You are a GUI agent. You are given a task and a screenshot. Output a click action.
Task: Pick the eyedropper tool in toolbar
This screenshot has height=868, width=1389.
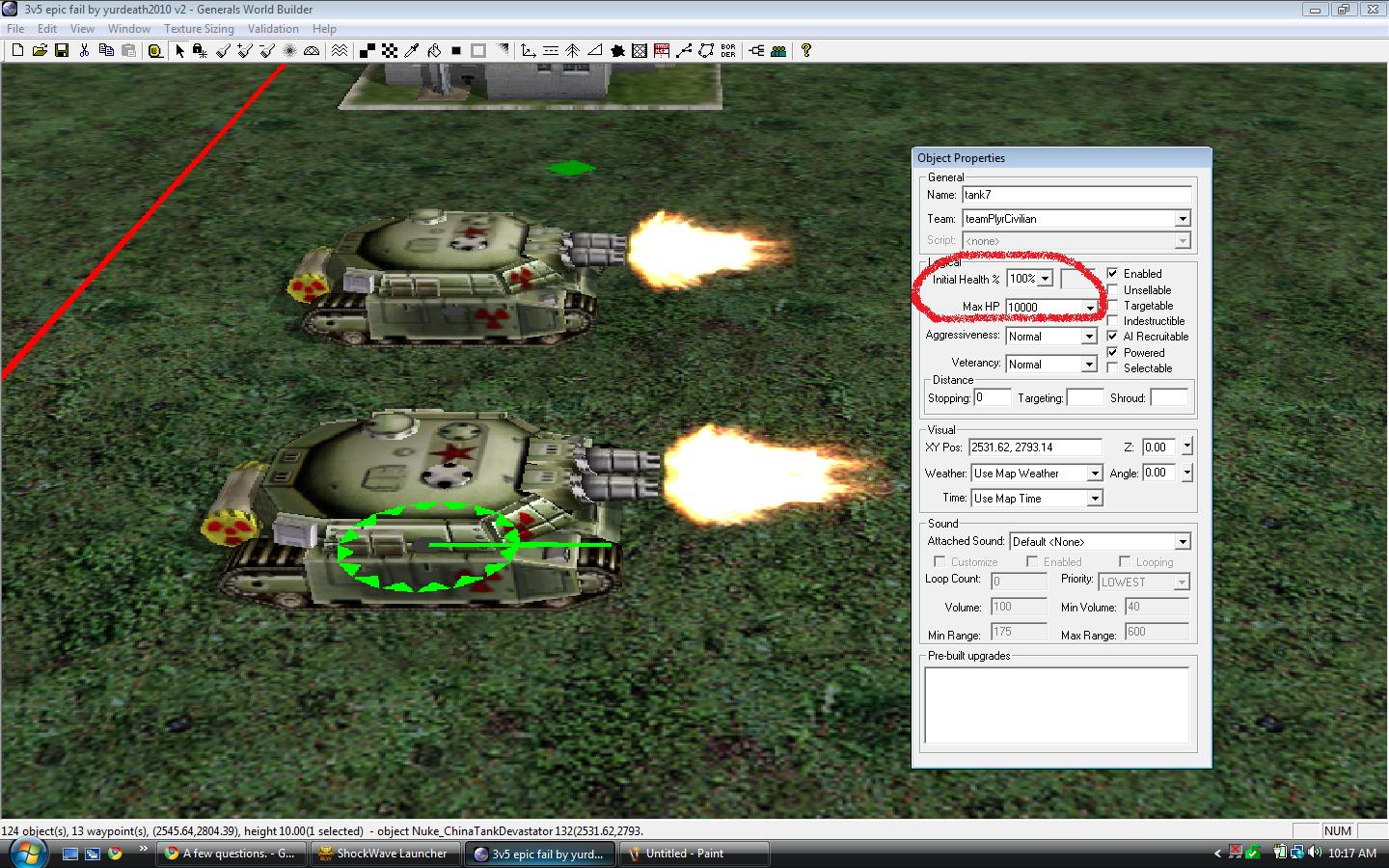pos(412,50)
